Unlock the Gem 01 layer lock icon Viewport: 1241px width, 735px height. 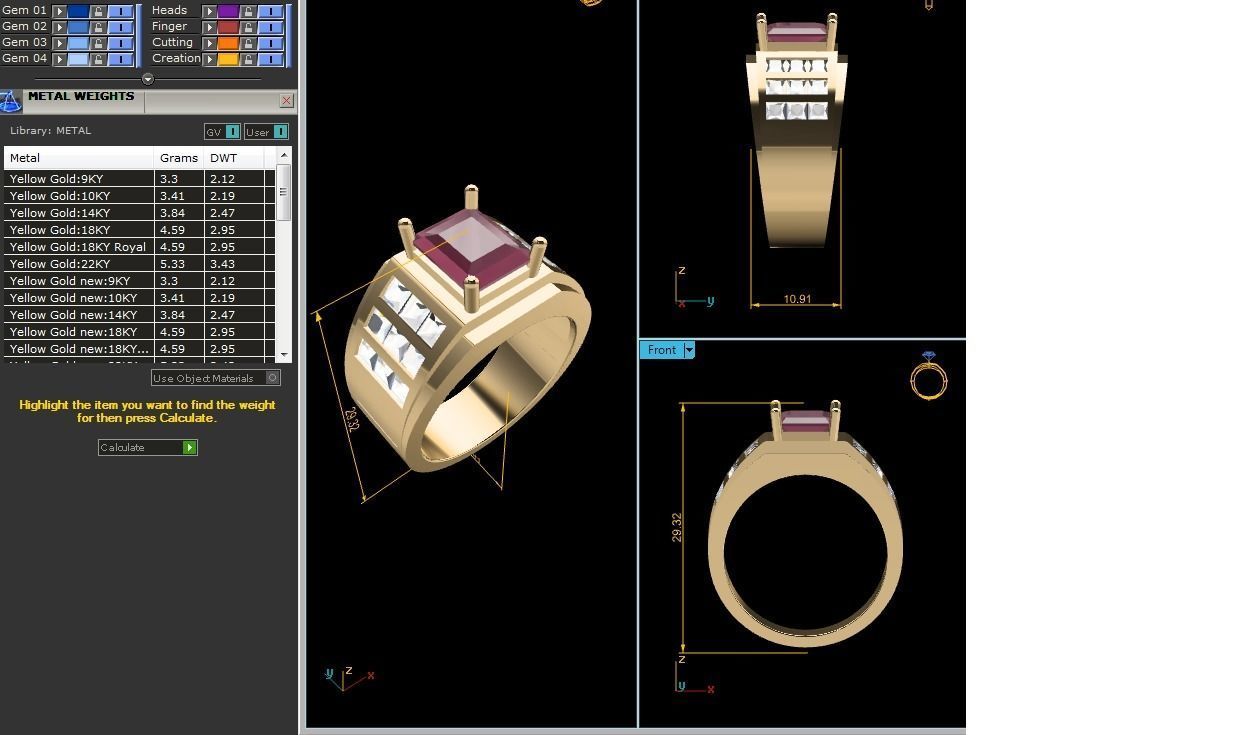click(98, 11)
